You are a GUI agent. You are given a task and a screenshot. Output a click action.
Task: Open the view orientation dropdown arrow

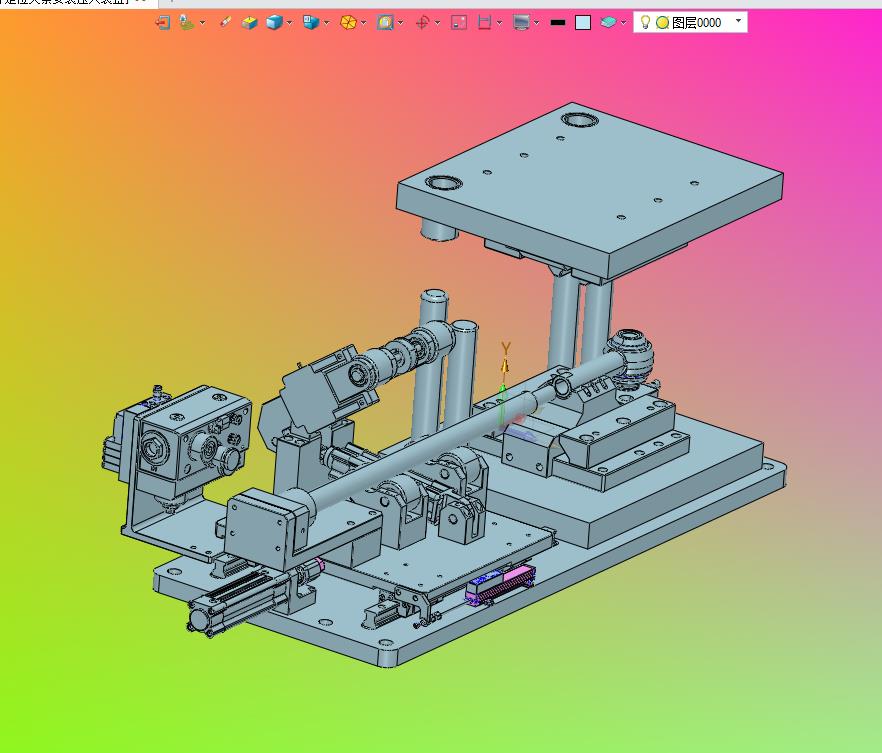coord(326,23)
